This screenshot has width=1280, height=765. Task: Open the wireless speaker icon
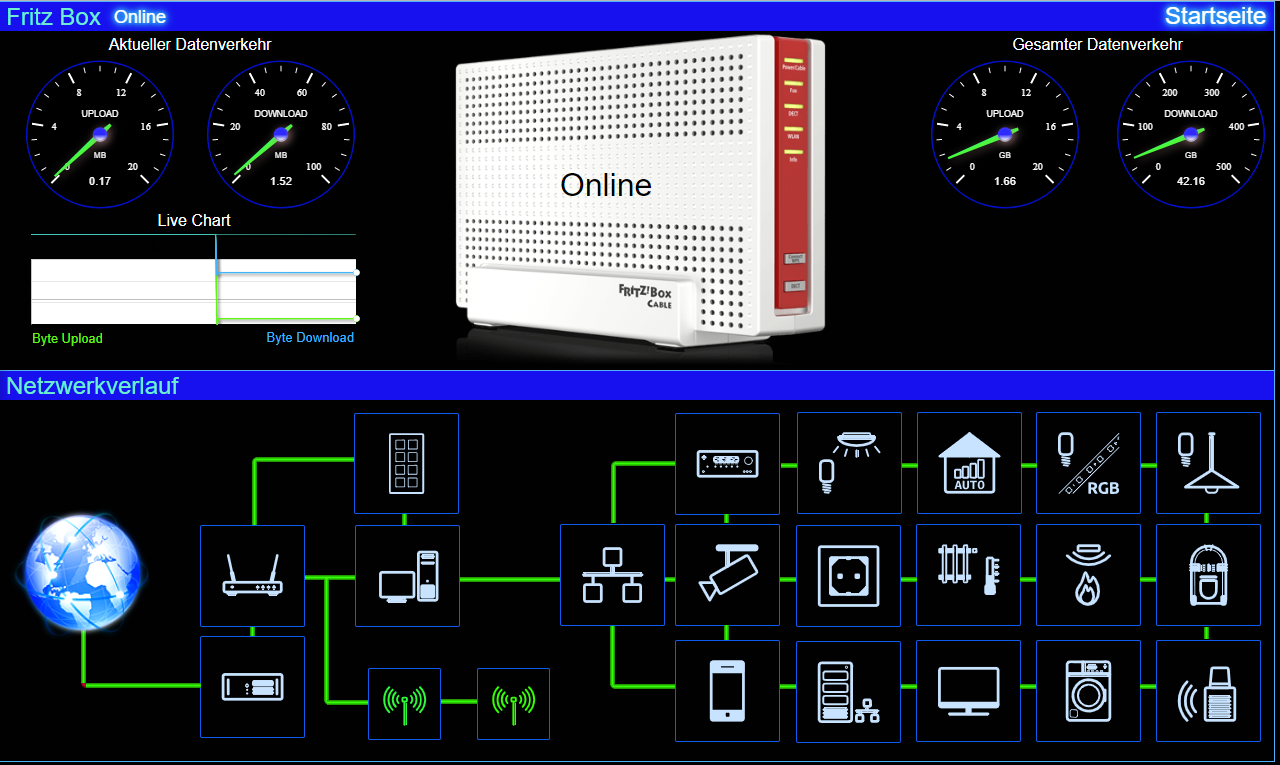point(1208,691)
